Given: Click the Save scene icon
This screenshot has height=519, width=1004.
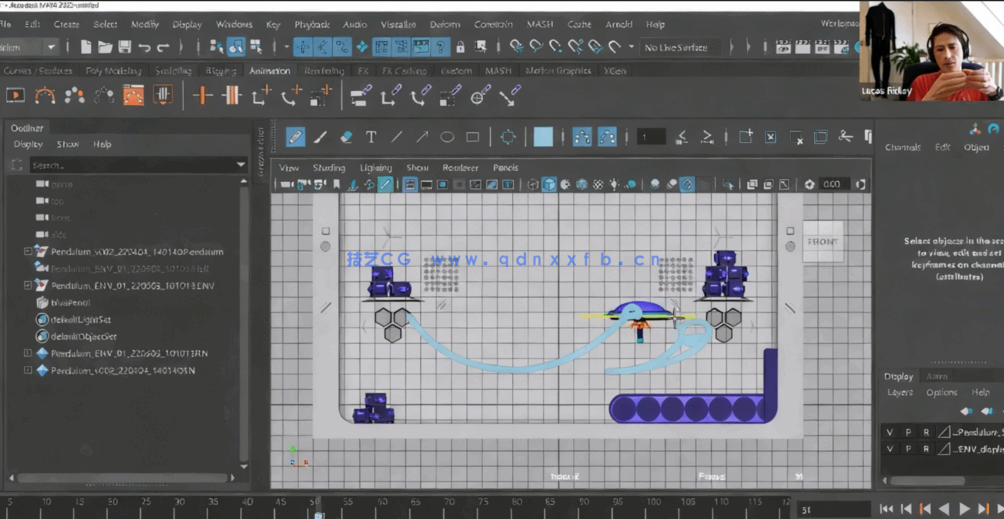Looking at the screenshot, I should click(124, 47).
